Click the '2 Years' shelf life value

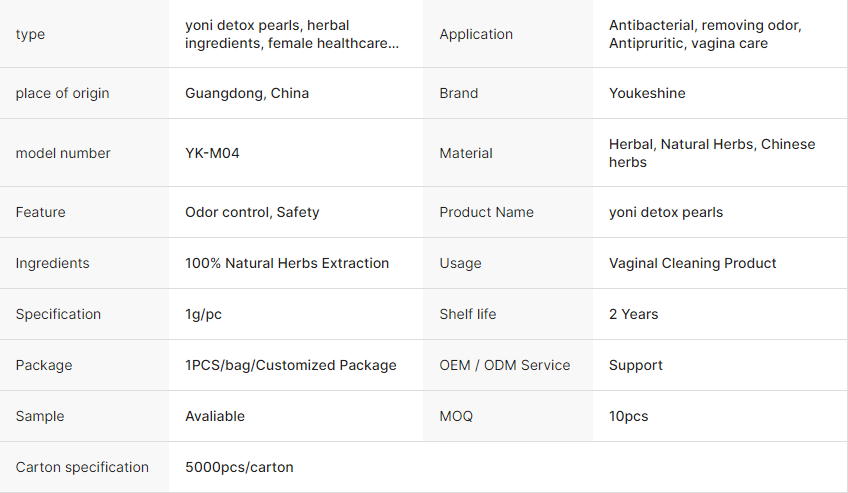tap(634, 314)
